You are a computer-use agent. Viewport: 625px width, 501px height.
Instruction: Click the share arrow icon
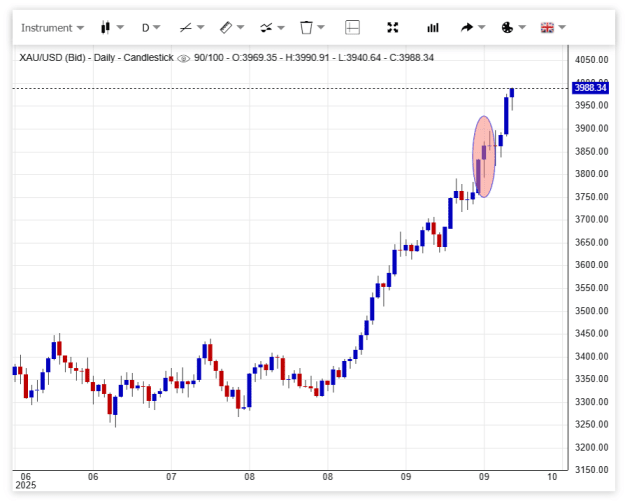coord(467,28)
